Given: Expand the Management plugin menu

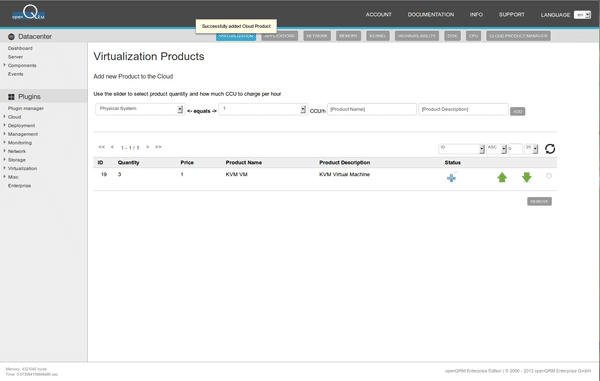Looking at the screenshot, I should [x=5, y=134].
